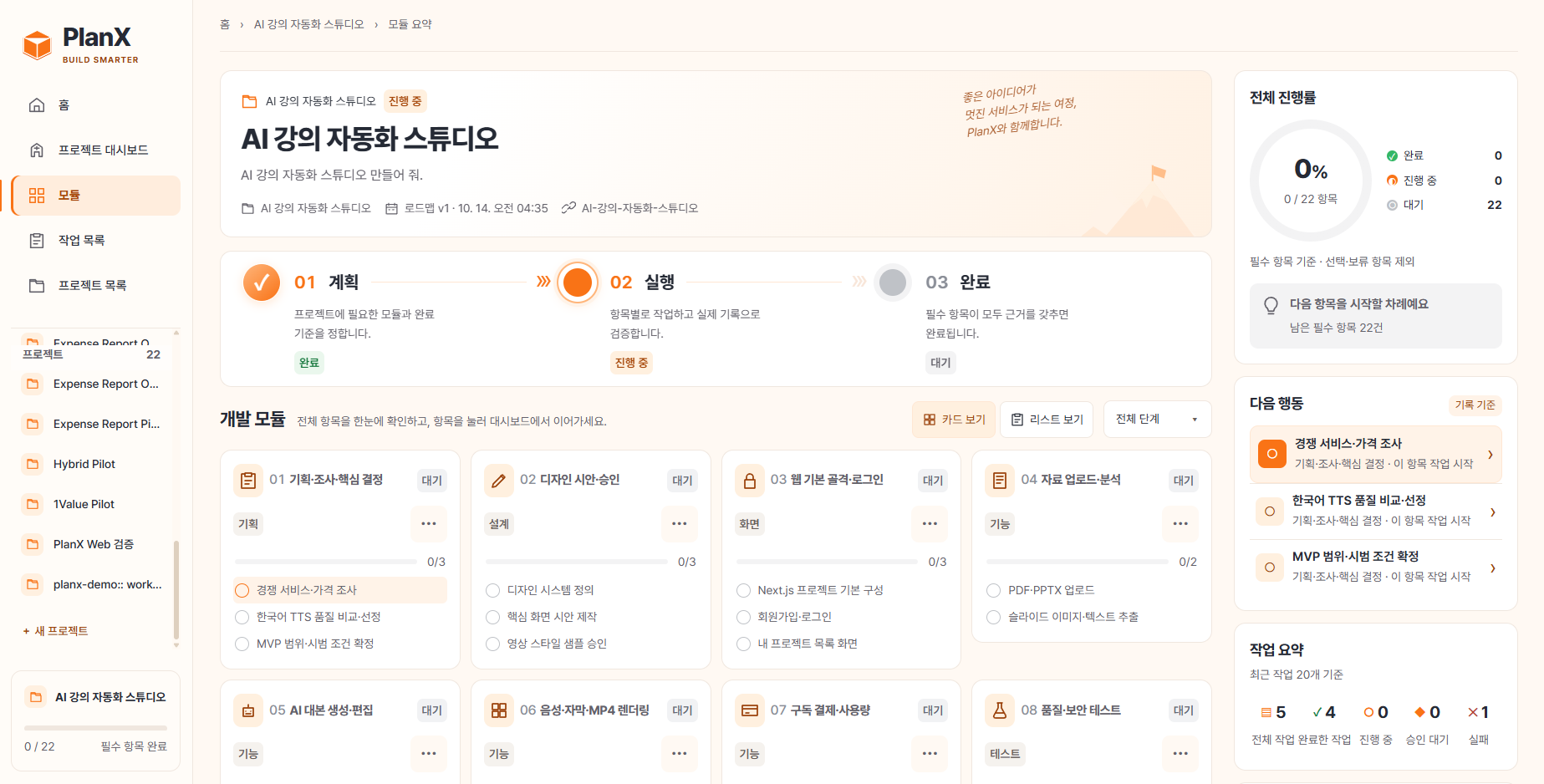1544x784 pixels.
Task: Check the 경쟁 서비스·가격 조사 item circle
Action: click(x=242, y=591)
